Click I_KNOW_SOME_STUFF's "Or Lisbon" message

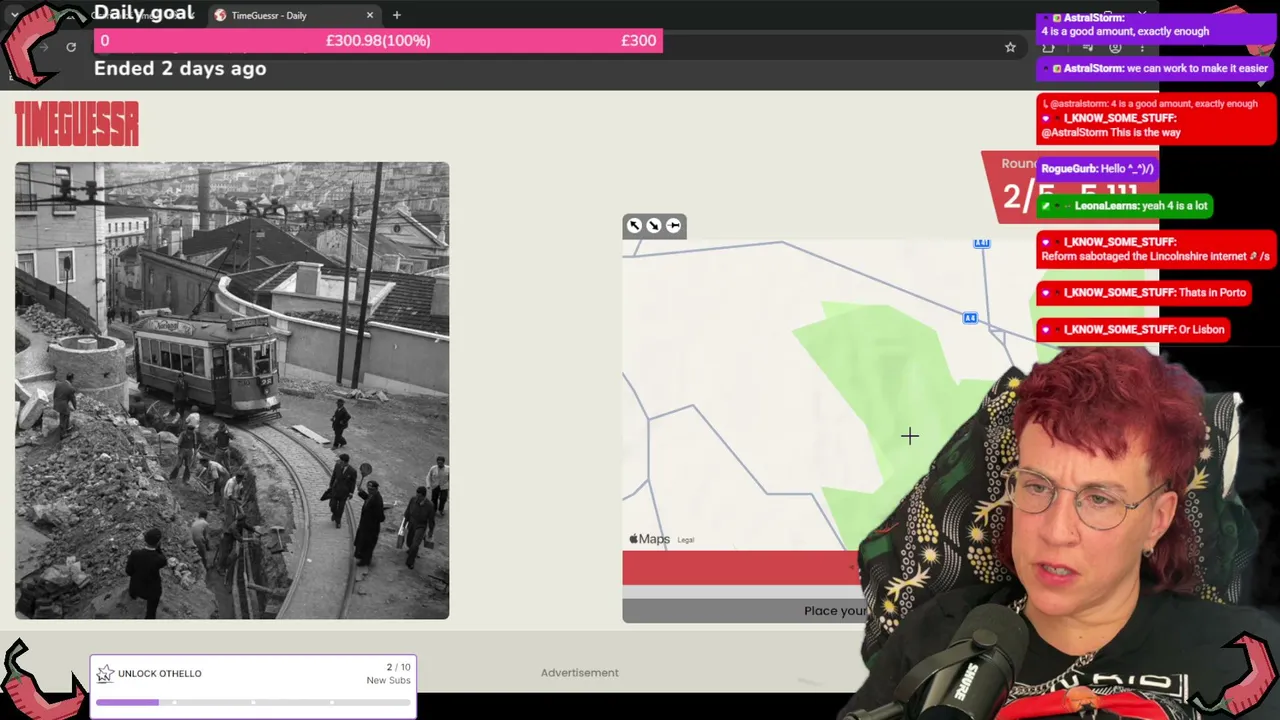point(1133,329)
